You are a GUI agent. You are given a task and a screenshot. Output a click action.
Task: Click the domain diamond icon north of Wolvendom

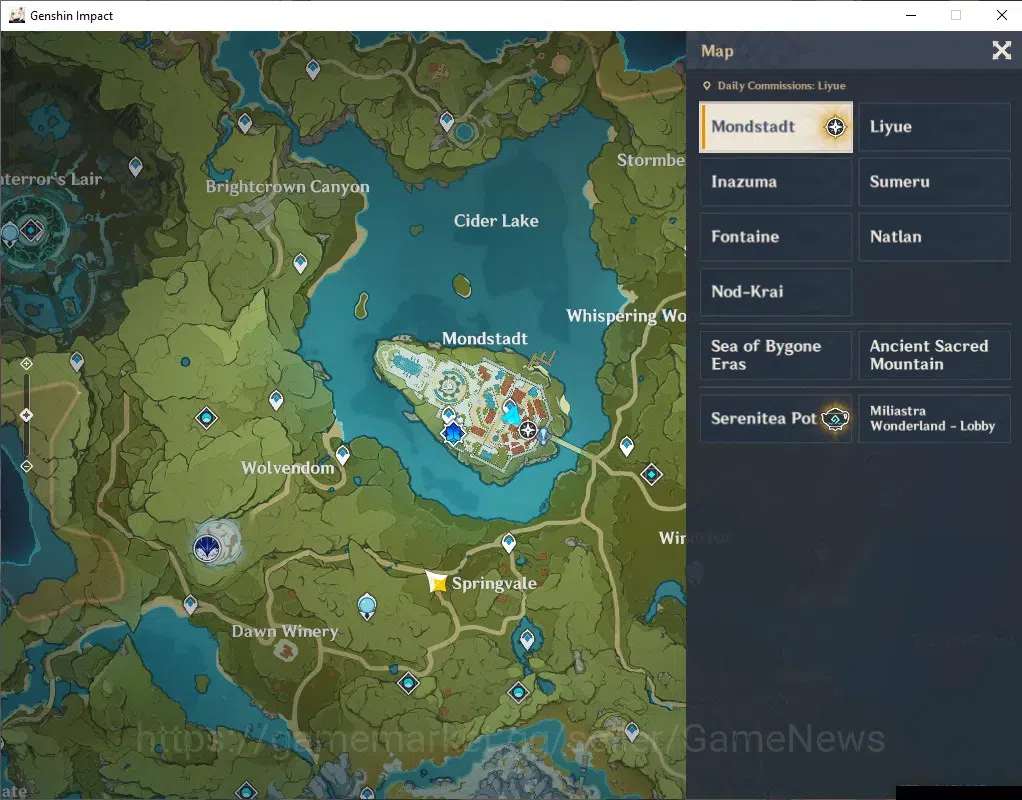tap(207, 417)
